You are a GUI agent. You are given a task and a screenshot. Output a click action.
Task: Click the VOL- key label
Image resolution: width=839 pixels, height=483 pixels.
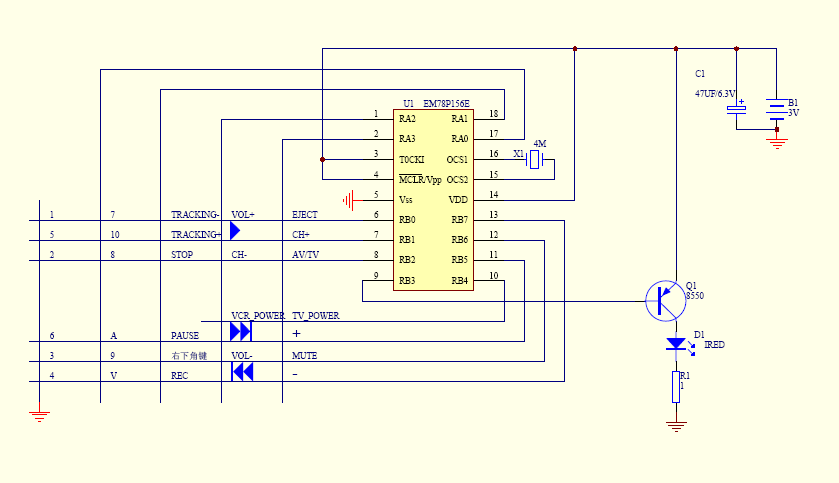click(242, 356)
